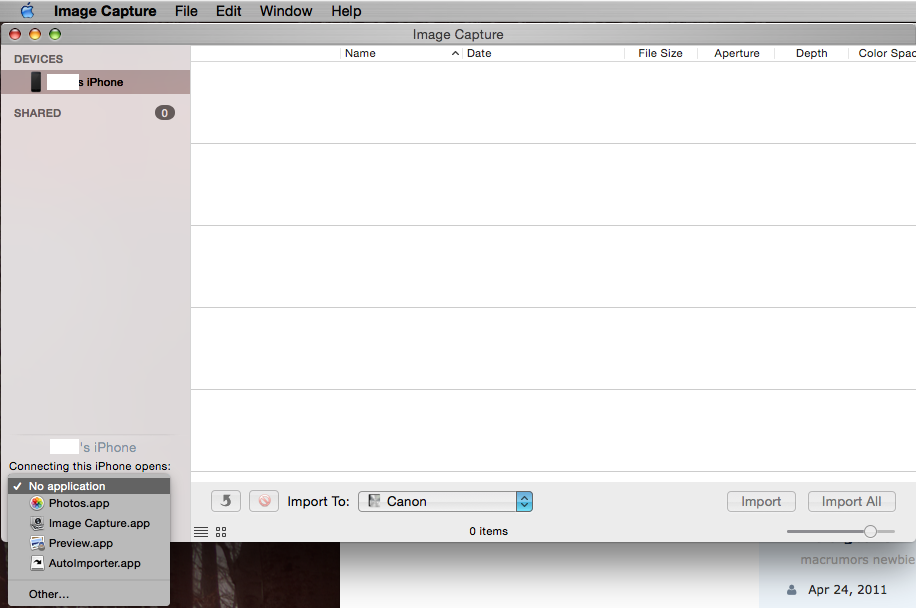Click the AutoImporter.app icon
The height and width of the screenshot is (608, 916).
(x=37, y=563)
